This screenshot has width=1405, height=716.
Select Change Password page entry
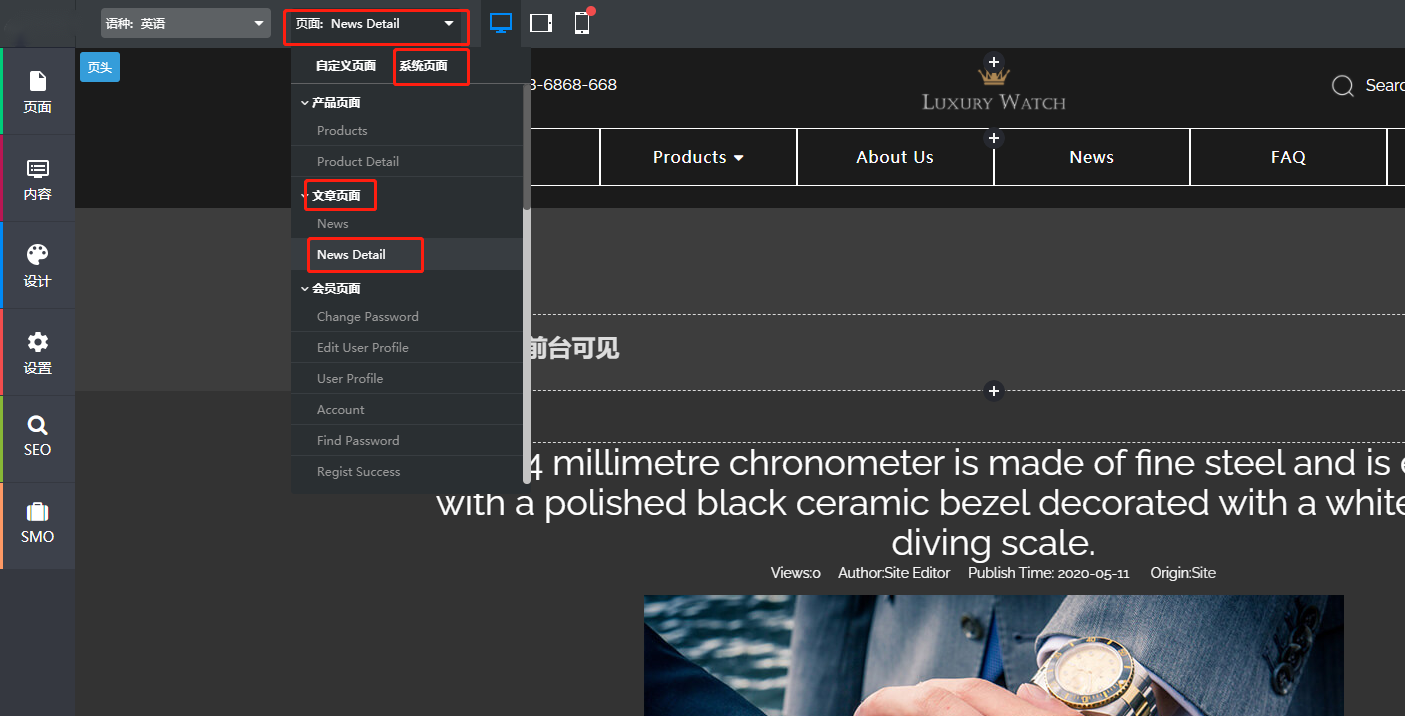point(368,317)
